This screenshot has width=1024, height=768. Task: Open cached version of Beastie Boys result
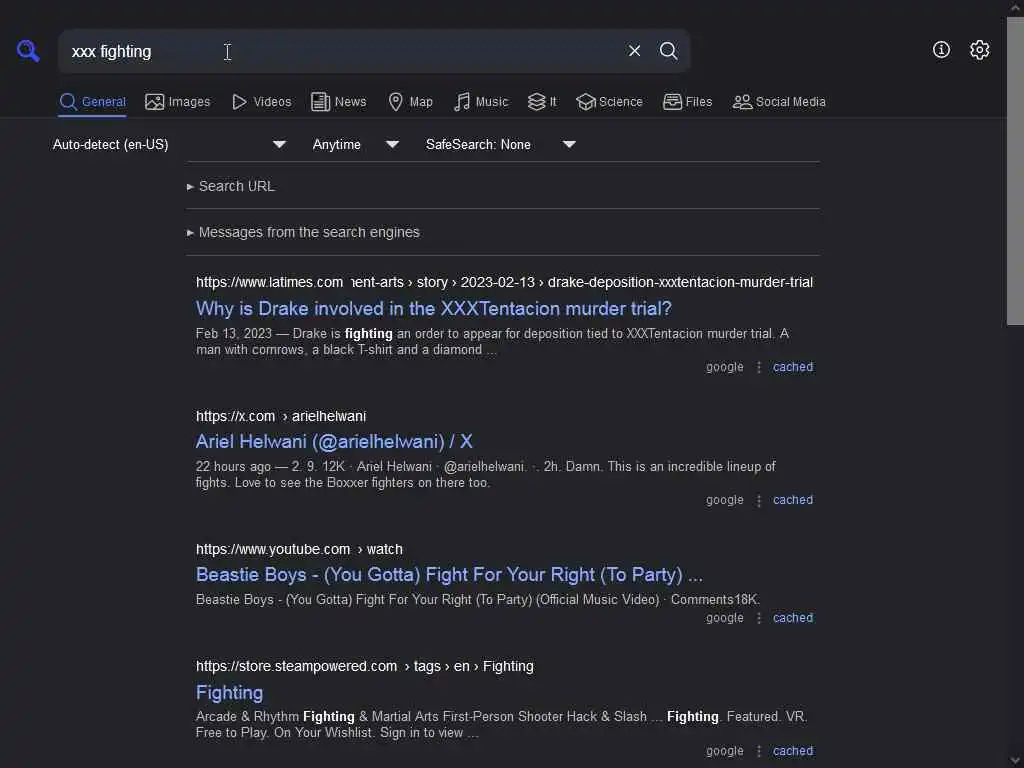(793, 618)
